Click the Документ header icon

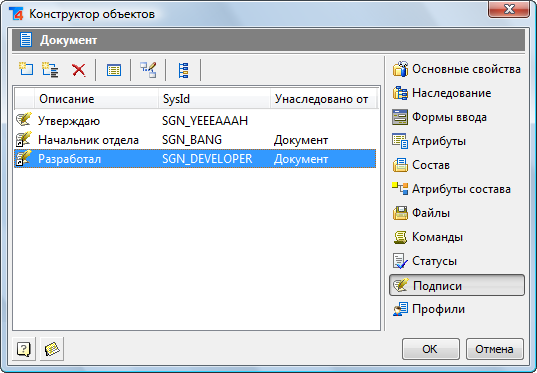(x=26, y=39)
